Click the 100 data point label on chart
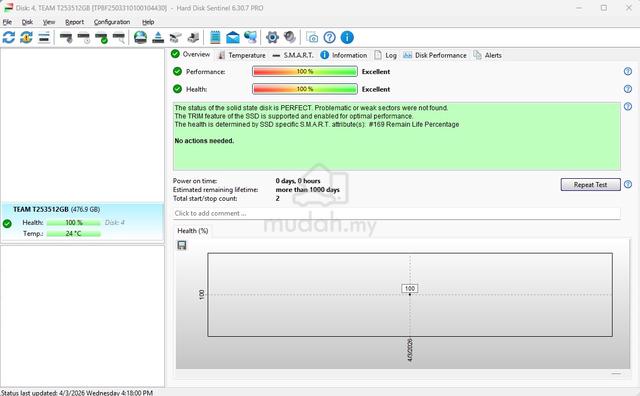Image resolution: width=640 pixels, height=396 pixels. (410, 289)
